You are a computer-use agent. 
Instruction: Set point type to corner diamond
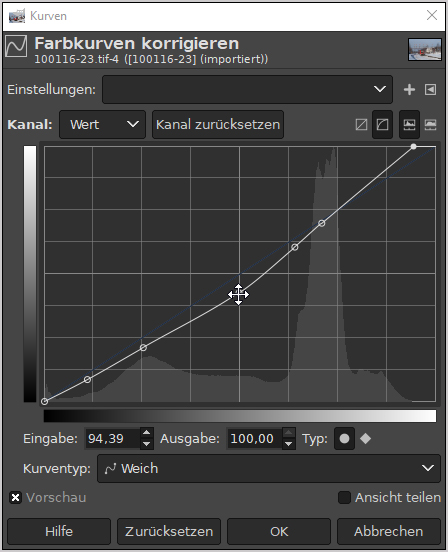coord(365,439)
